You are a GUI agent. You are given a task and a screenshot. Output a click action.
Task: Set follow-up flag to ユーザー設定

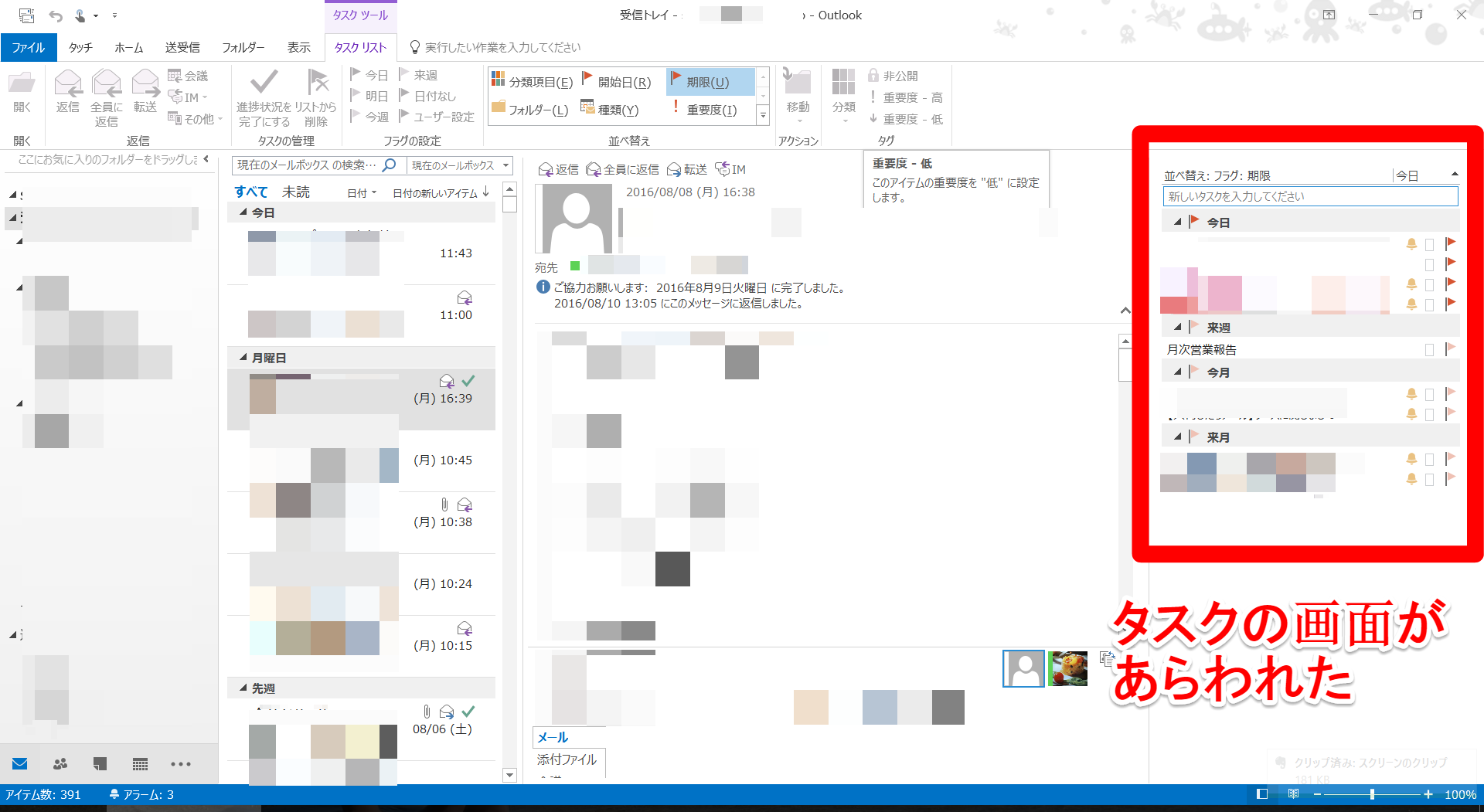(x=437, y=117)
